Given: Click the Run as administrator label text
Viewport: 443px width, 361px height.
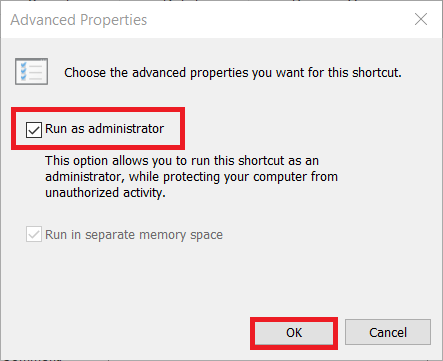Looking at the screenshot, I should tap(104, 129).
